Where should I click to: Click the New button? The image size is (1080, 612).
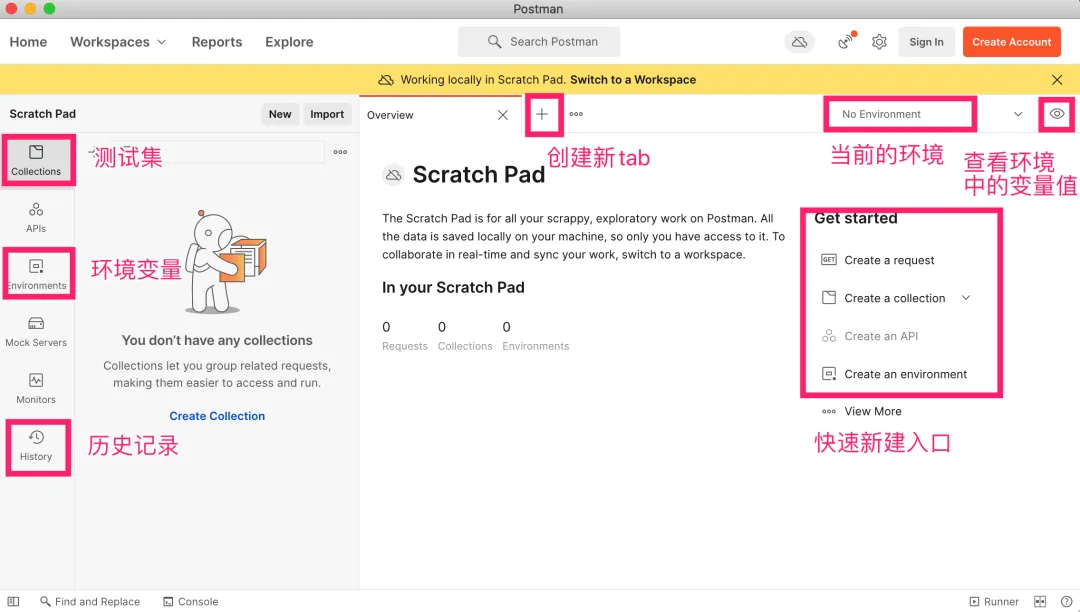[280, 114]
